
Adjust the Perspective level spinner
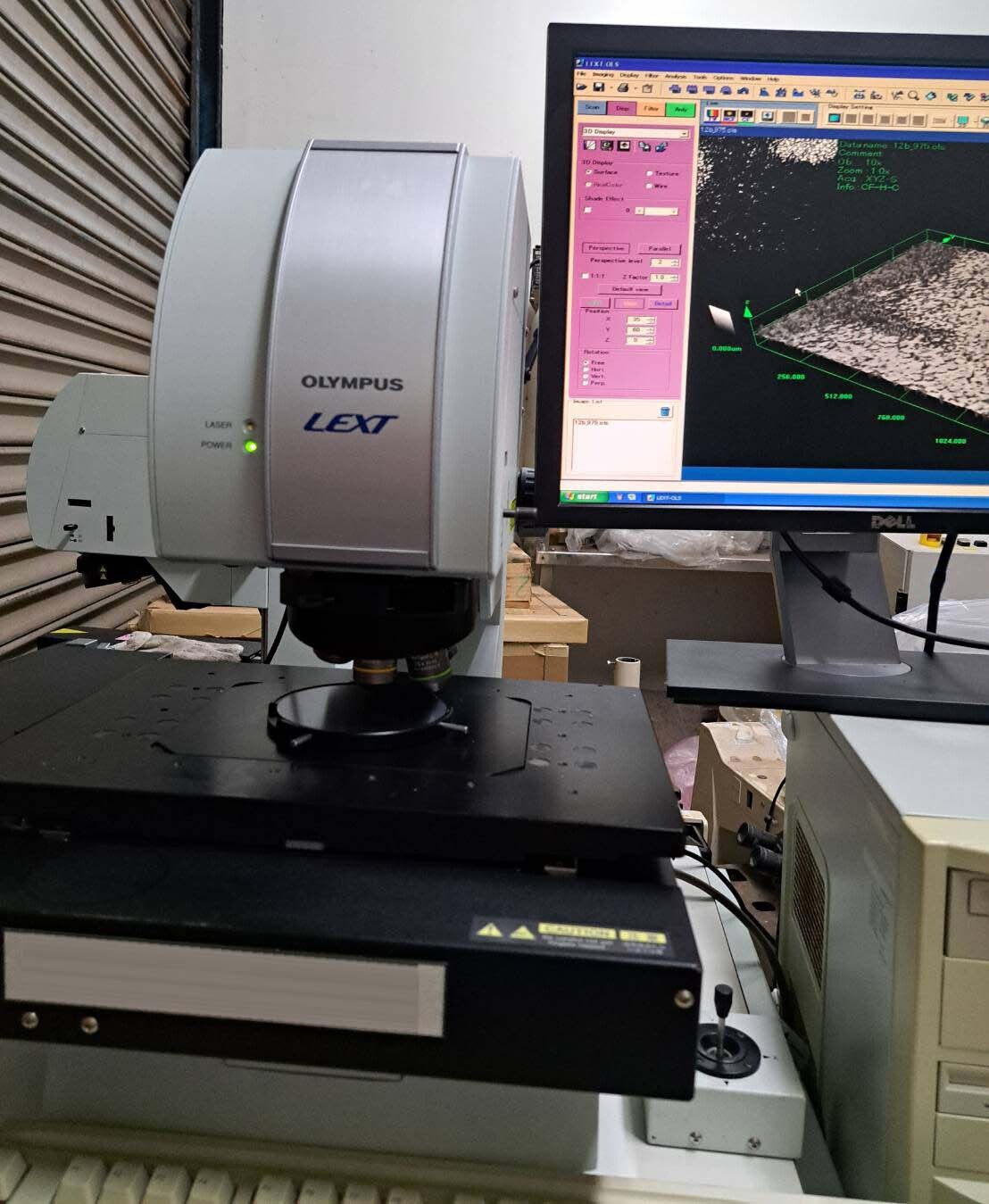[664, 262]
